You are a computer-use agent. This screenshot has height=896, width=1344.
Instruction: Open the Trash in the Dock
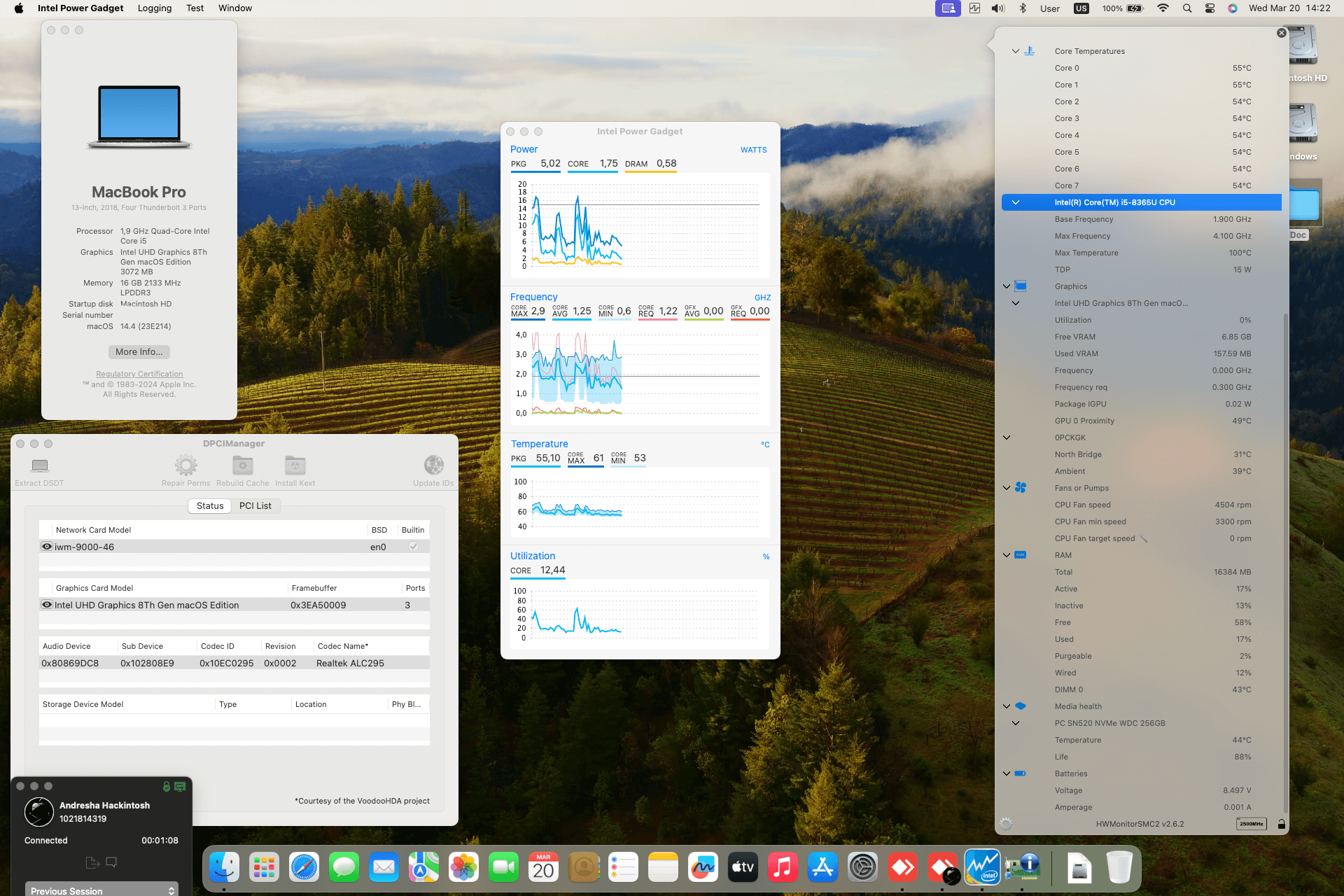coord(1119,868)
